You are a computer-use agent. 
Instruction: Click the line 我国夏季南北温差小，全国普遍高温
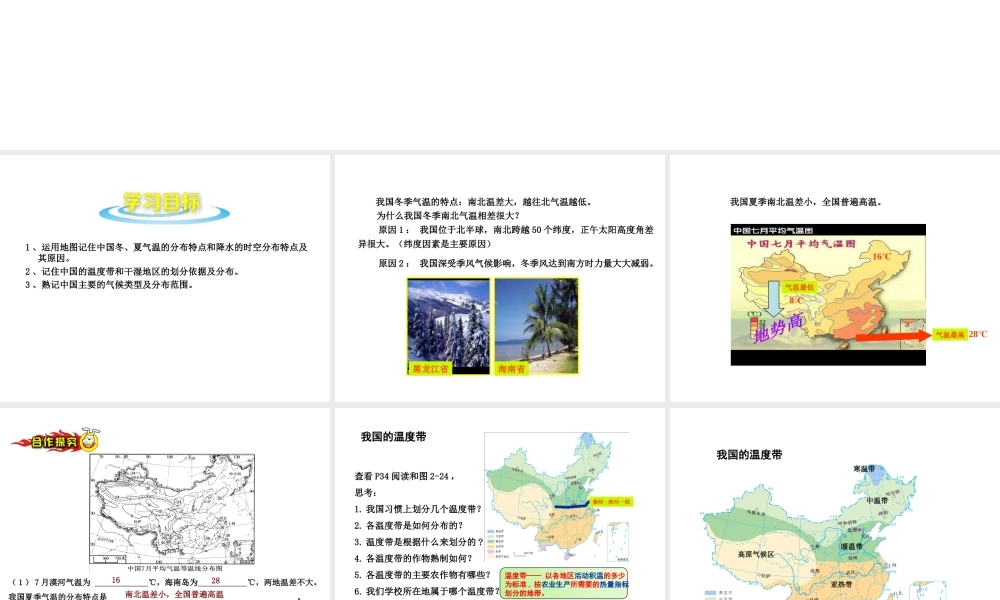tap(807, 201)
